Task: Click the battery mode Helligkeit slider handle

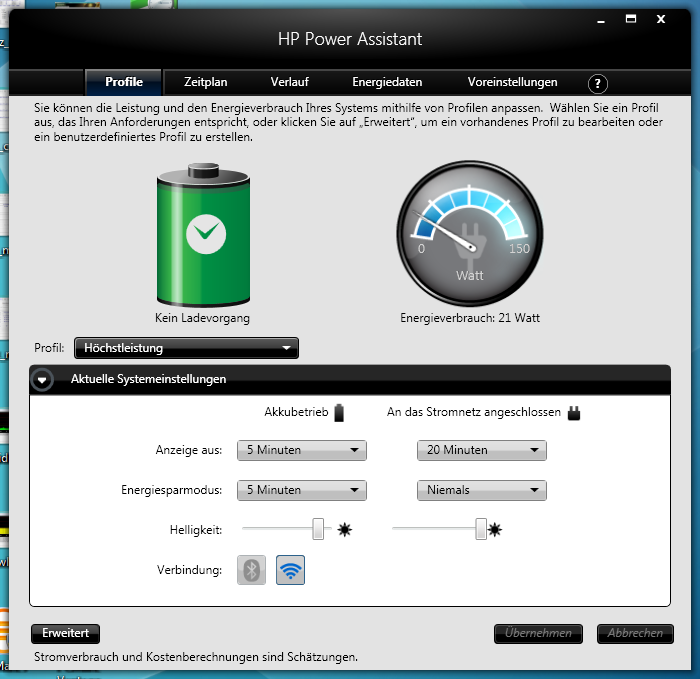Action: point(318,529)
